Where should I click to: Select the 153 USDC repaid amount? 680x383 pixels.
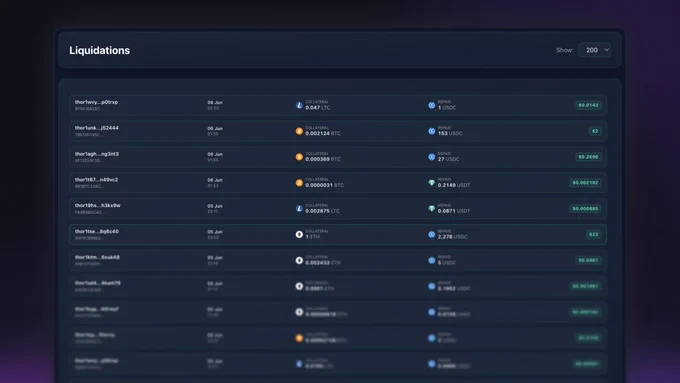[x=450, y=134]
